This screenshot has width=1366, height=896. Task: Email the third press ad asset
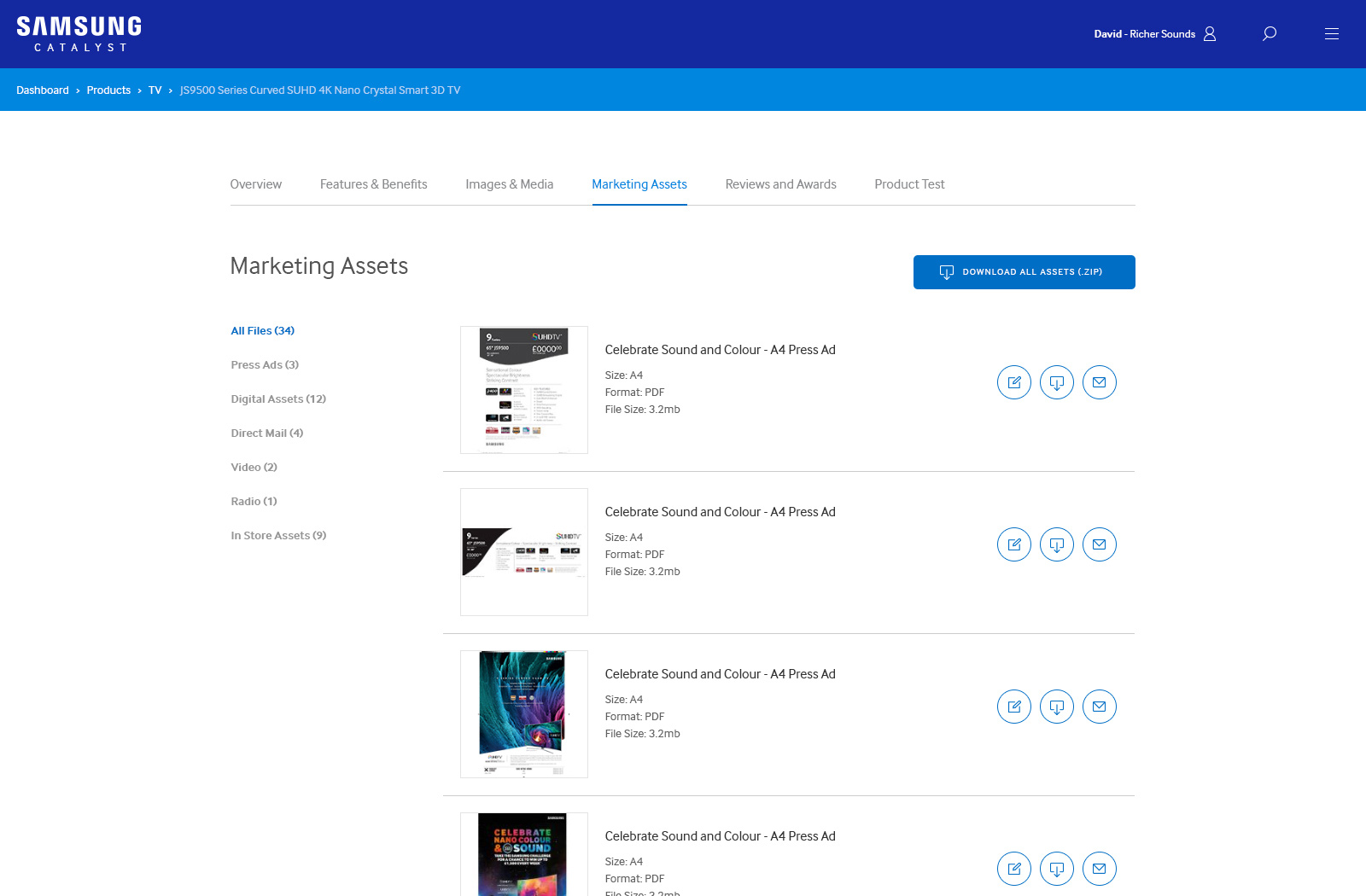(1099, 707)
